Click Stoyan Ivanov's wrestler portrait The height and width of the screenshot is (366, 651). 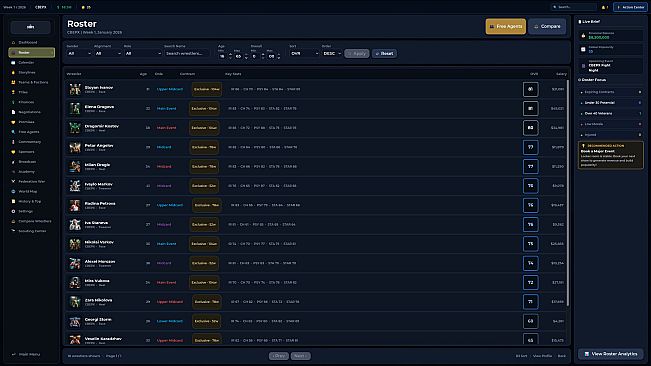(x=75, y=89)
